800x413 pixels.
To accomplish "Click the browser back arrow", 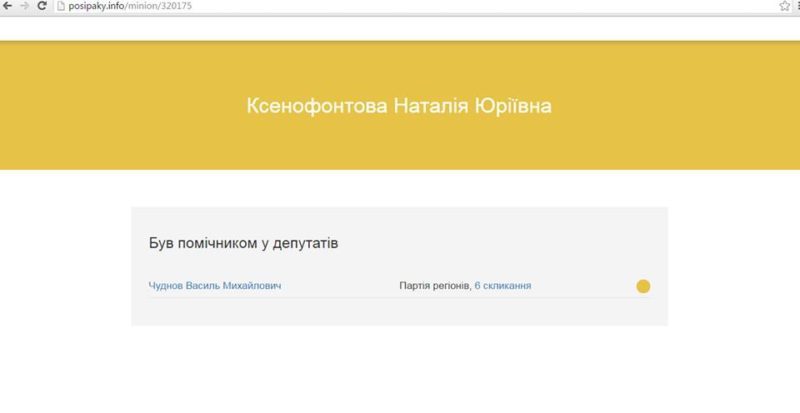I will (x=8, y=6).
